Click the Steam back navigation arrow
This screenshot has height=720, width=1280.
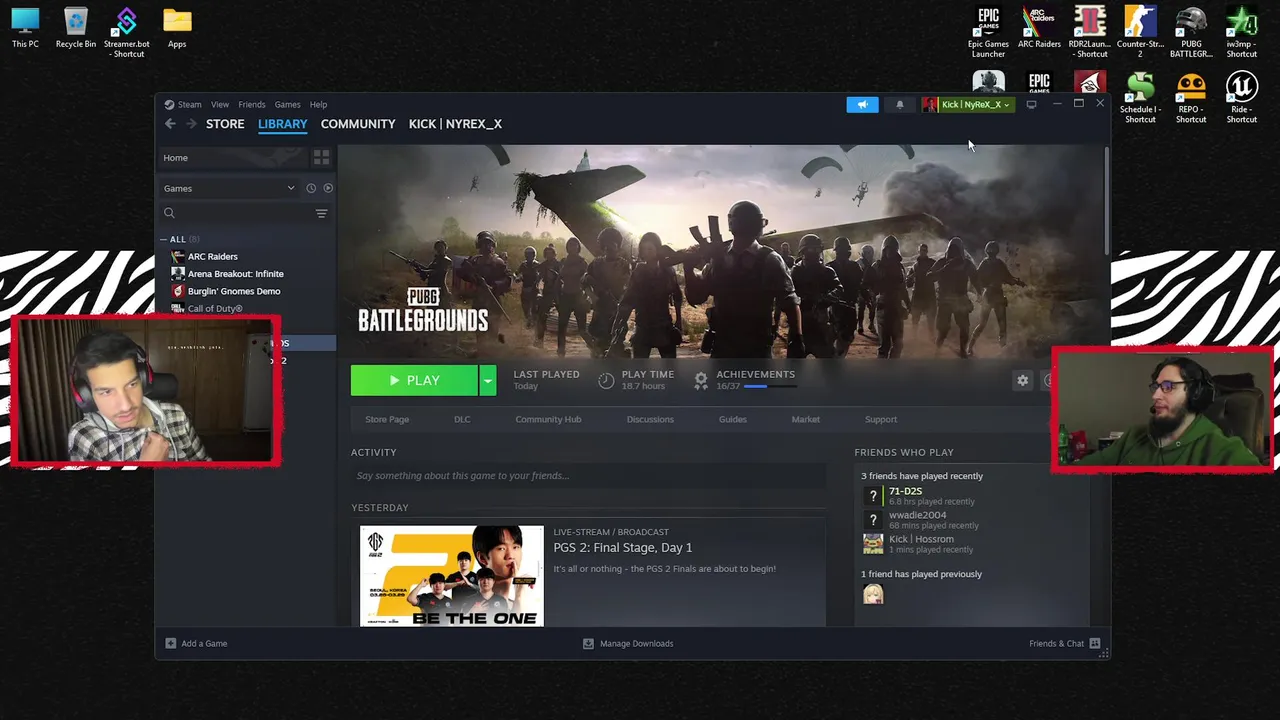tap(170, 124)
